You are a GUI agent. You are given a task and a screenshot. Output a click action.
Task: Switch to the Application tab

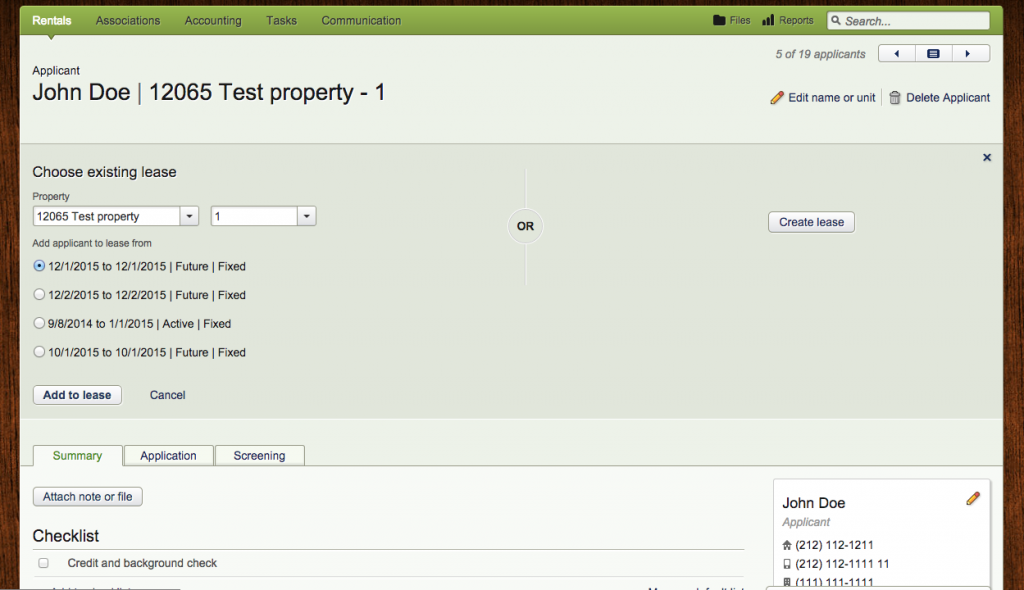click(x=168, y=455)
